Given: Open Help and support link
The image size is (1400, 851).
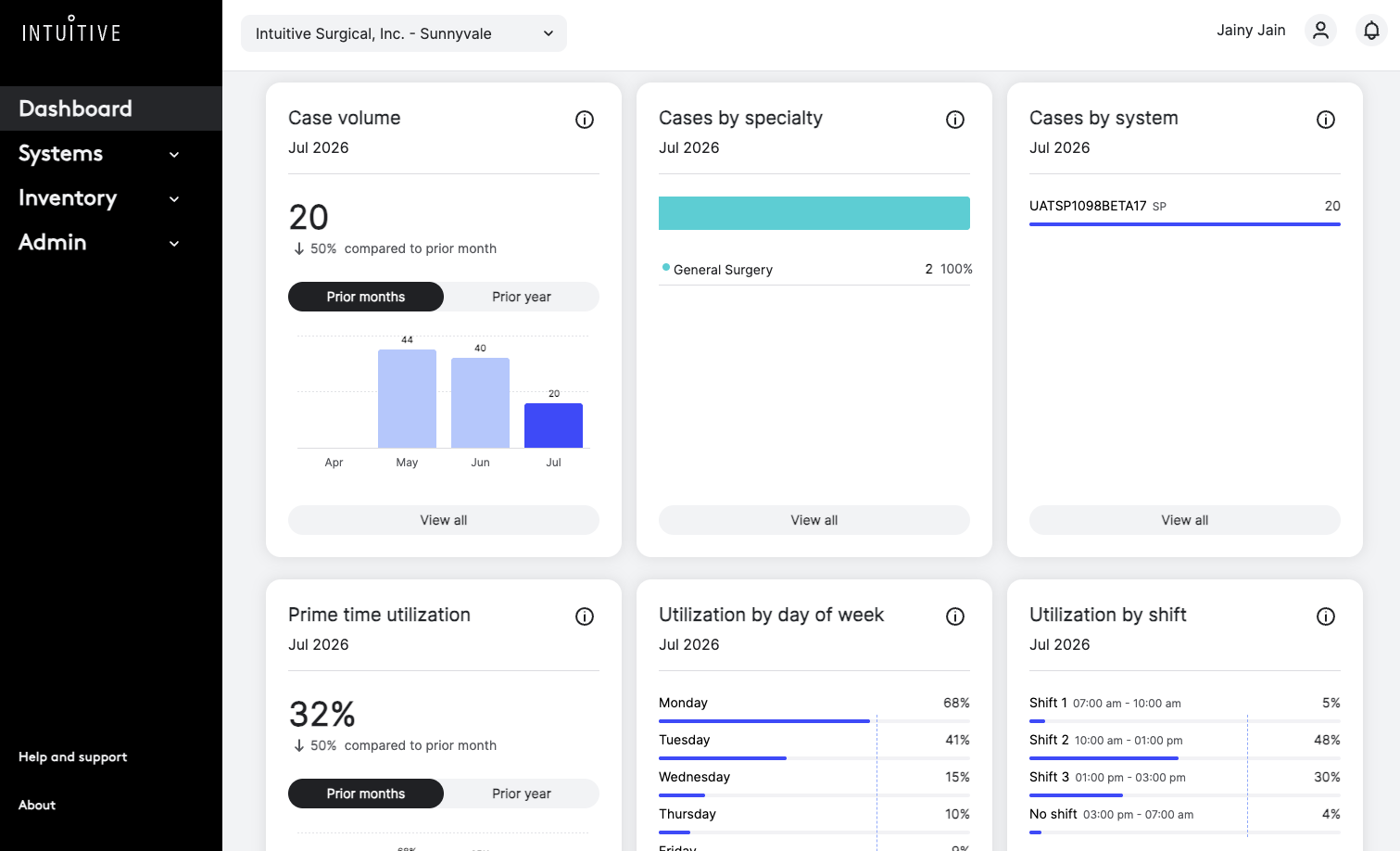Looking at the screenshot, I should 73,756.
